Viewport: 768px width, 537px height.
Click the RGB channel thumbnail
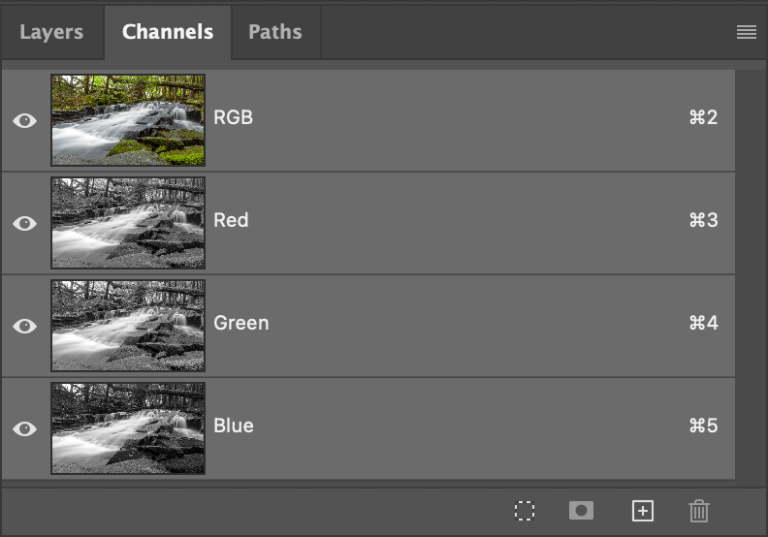coord(128,120)
